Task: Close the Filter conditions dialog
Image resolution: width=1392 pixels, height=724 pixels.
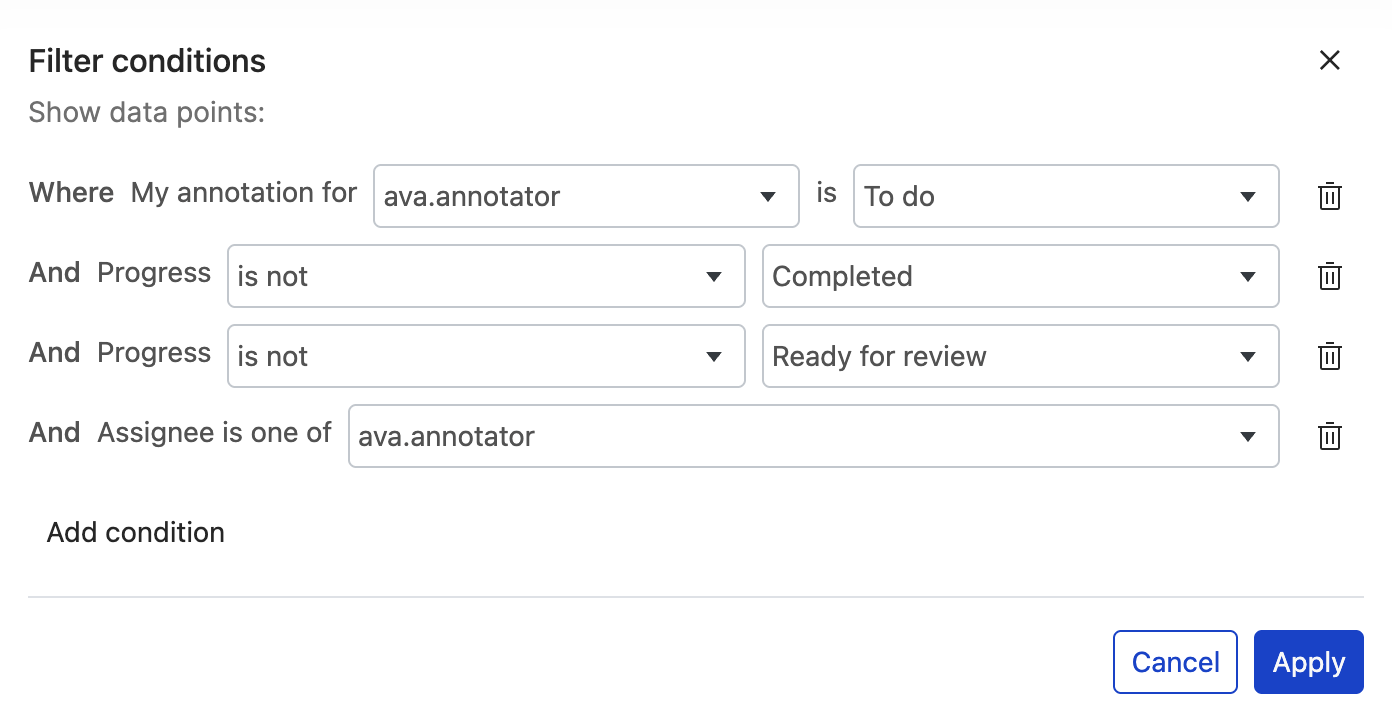Action: pos(1330,60)
